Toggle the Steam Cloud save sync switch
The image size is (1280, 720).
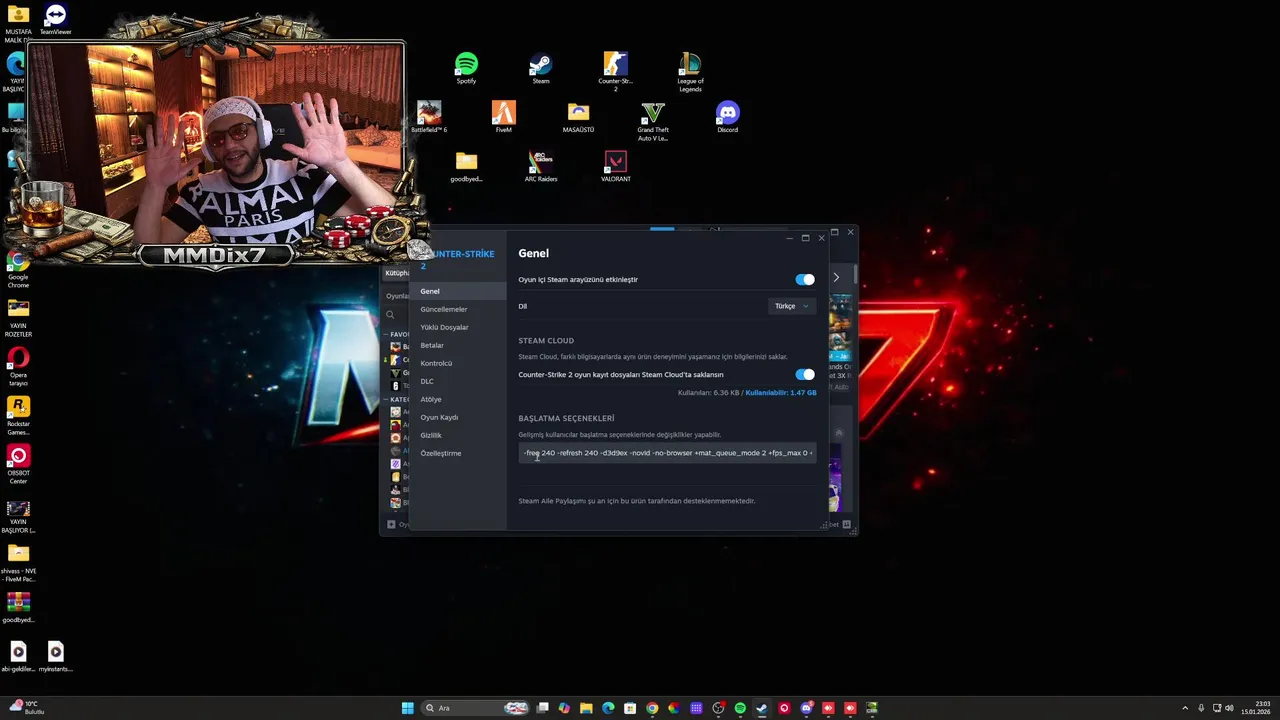pyautogui.click(x=805, y=374)
